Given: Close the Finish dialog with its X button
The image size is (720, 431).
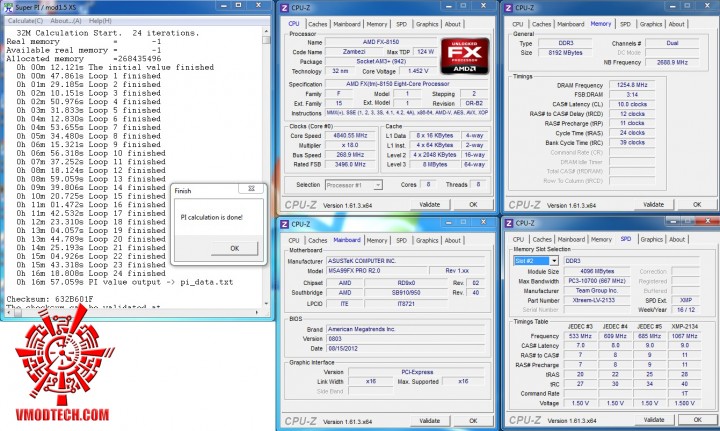Looking at the screenshot, I should (251, 189).
